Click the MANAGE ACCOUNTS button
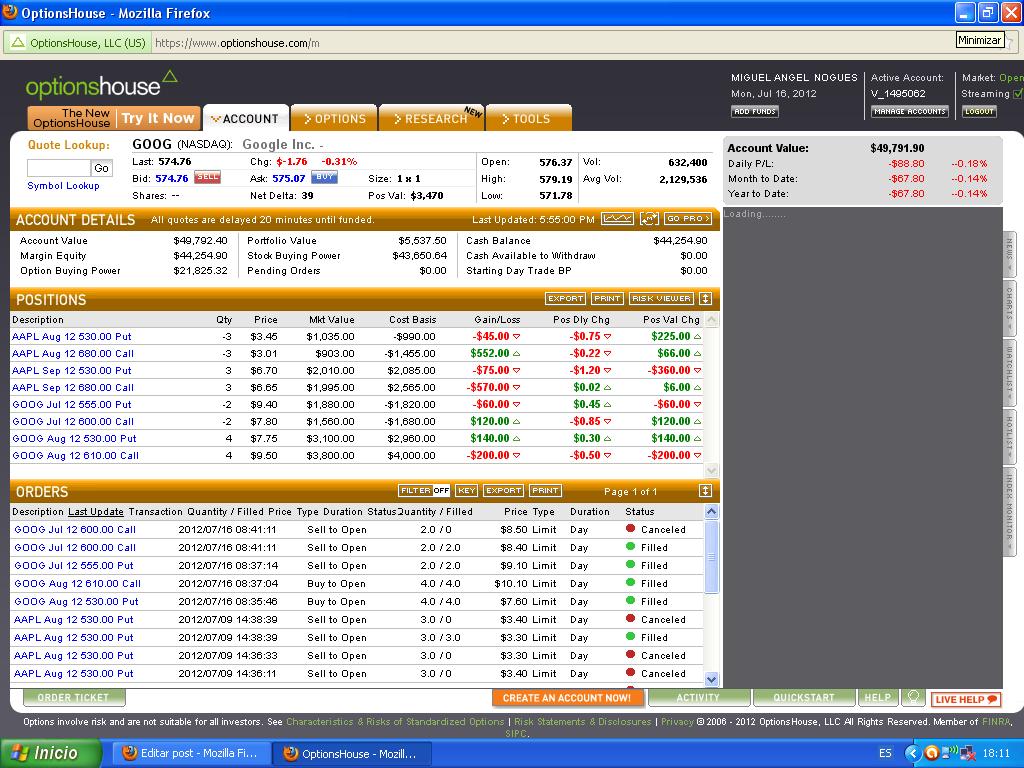 (x=909, y=111)
